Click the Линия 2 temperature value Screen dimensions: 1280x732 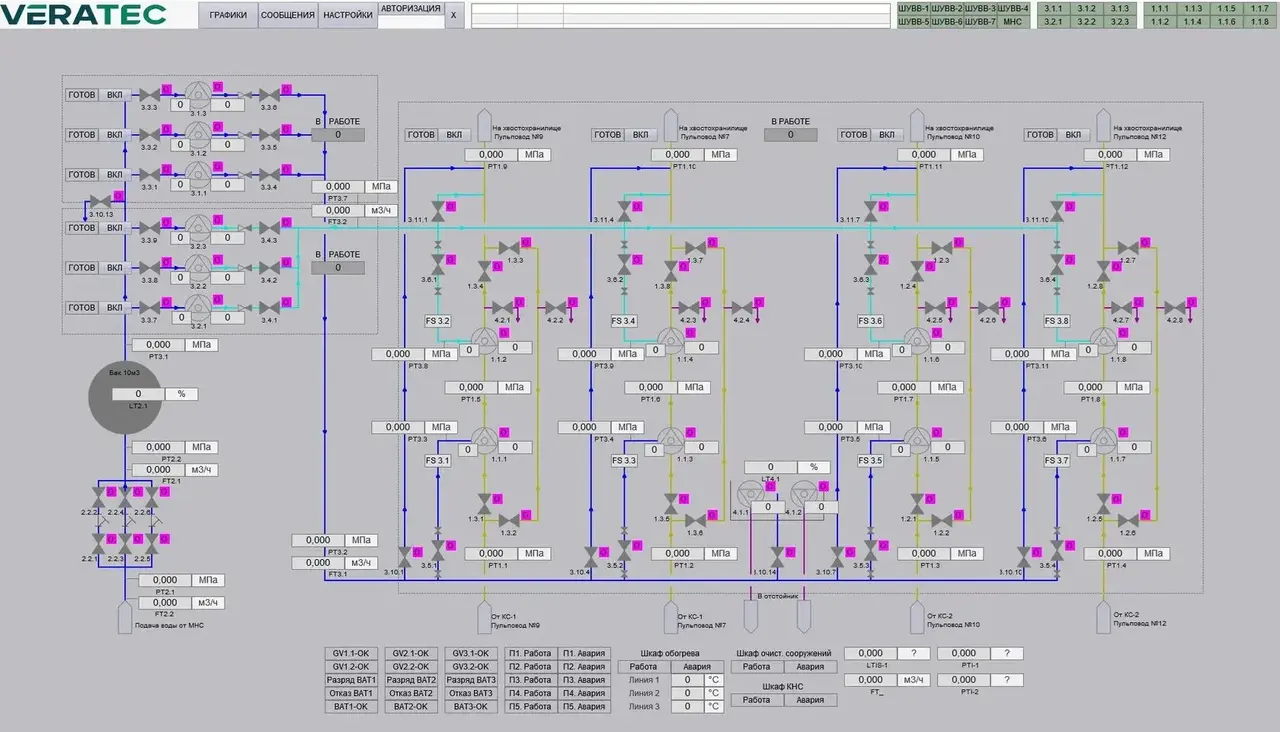click(x=687, y=693)
